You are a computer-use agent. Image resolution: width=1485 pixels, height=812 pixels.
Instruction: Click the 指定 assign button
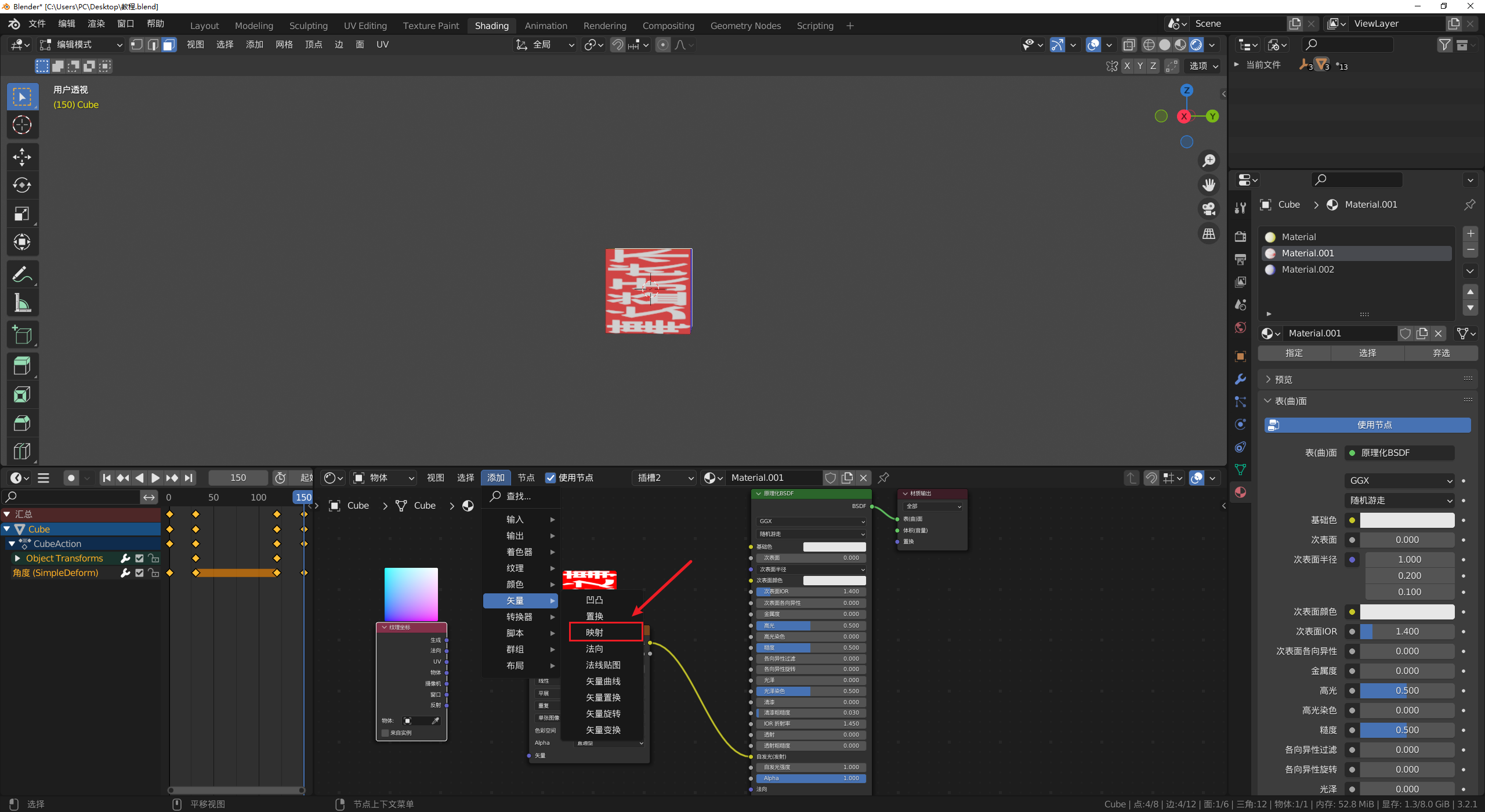[x=1294, y=353]
